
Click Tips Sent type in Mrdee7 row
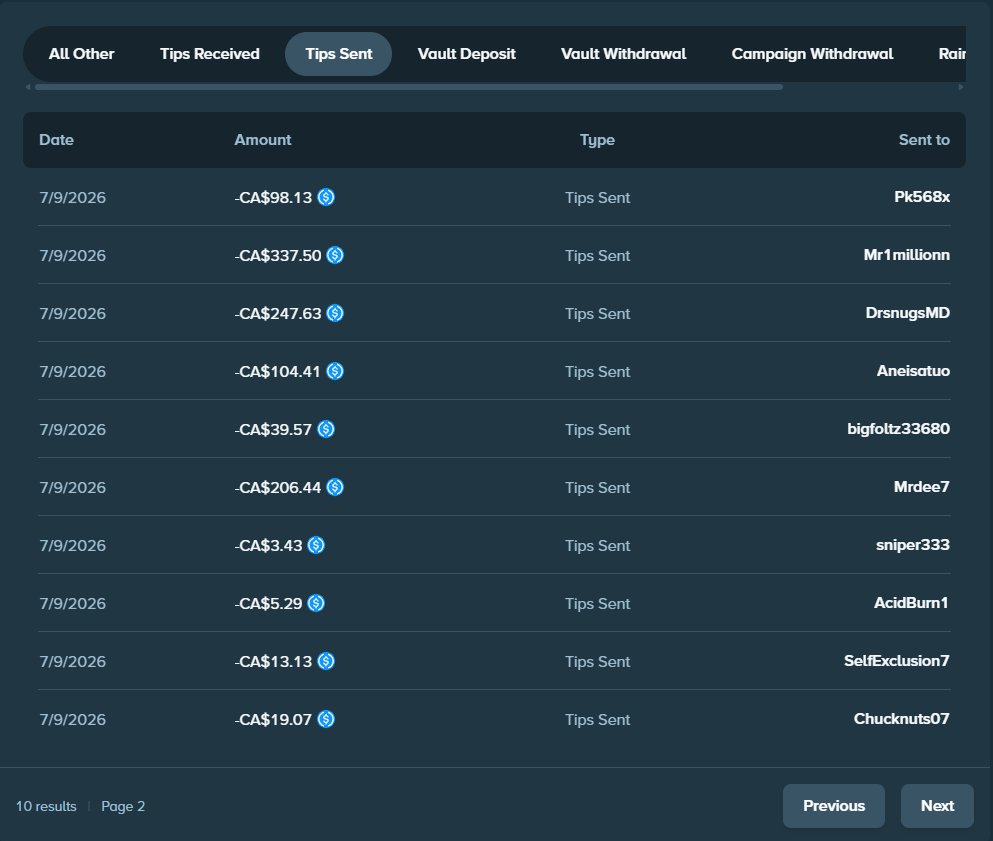(x=597, y=488)
